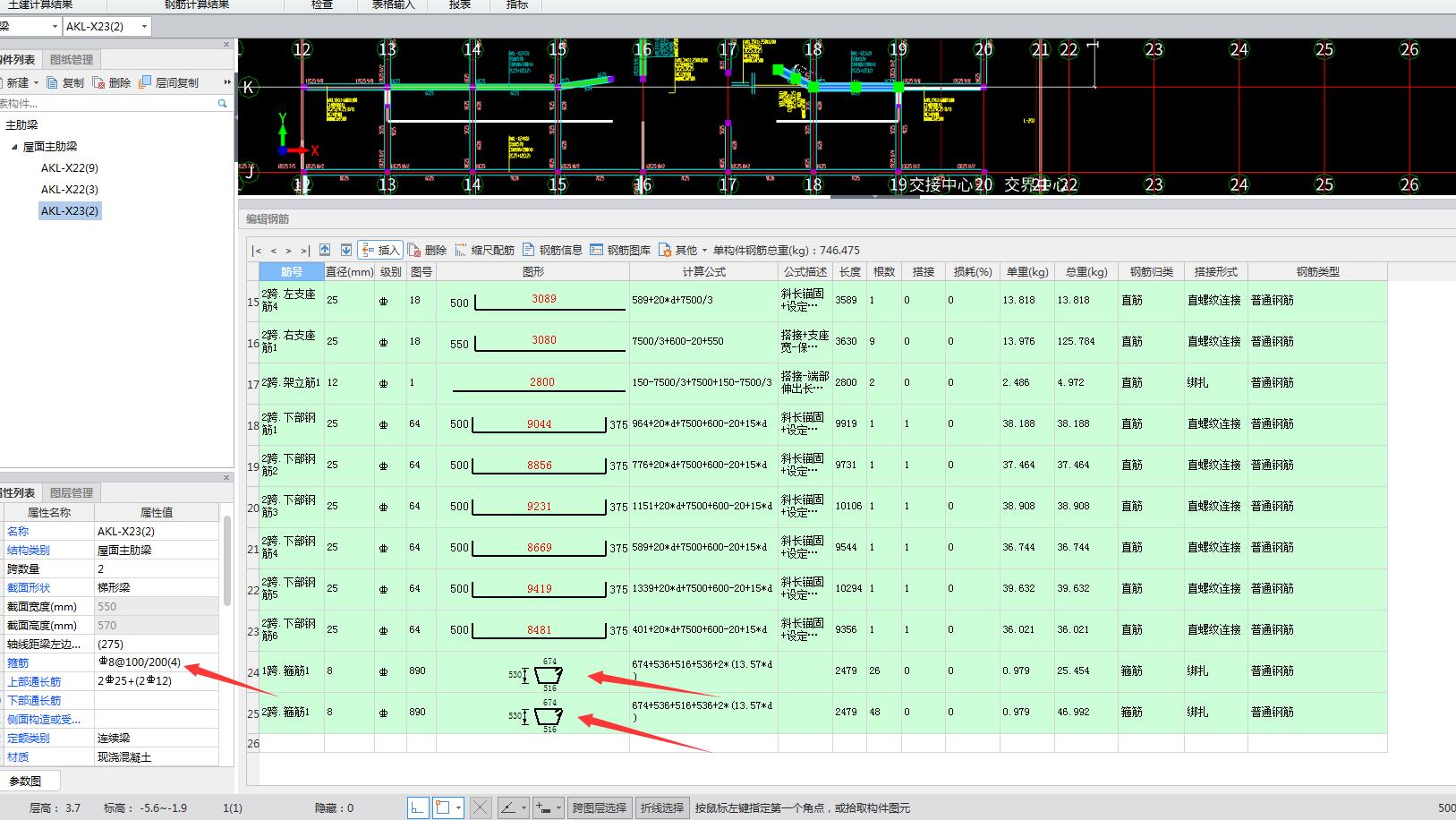
Task: Switch to the 图层管理 tab
Action: (x=72, y=493)
